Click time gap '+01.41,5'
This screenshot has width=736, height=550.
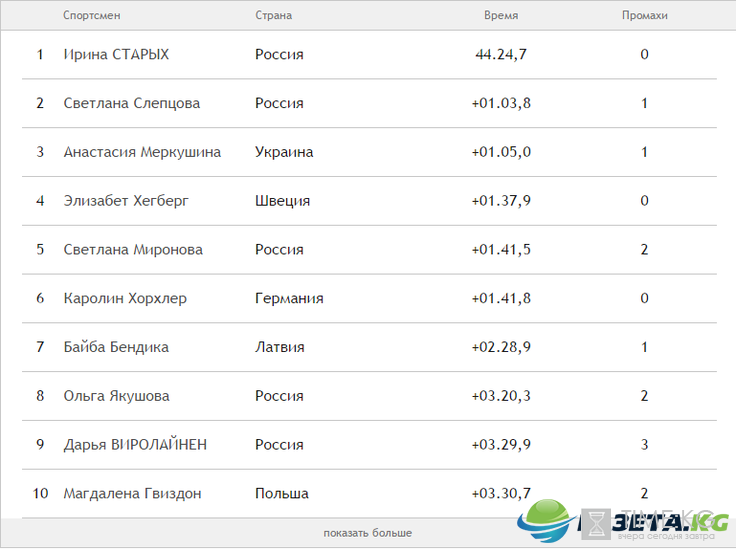click(x=501, y=250)
